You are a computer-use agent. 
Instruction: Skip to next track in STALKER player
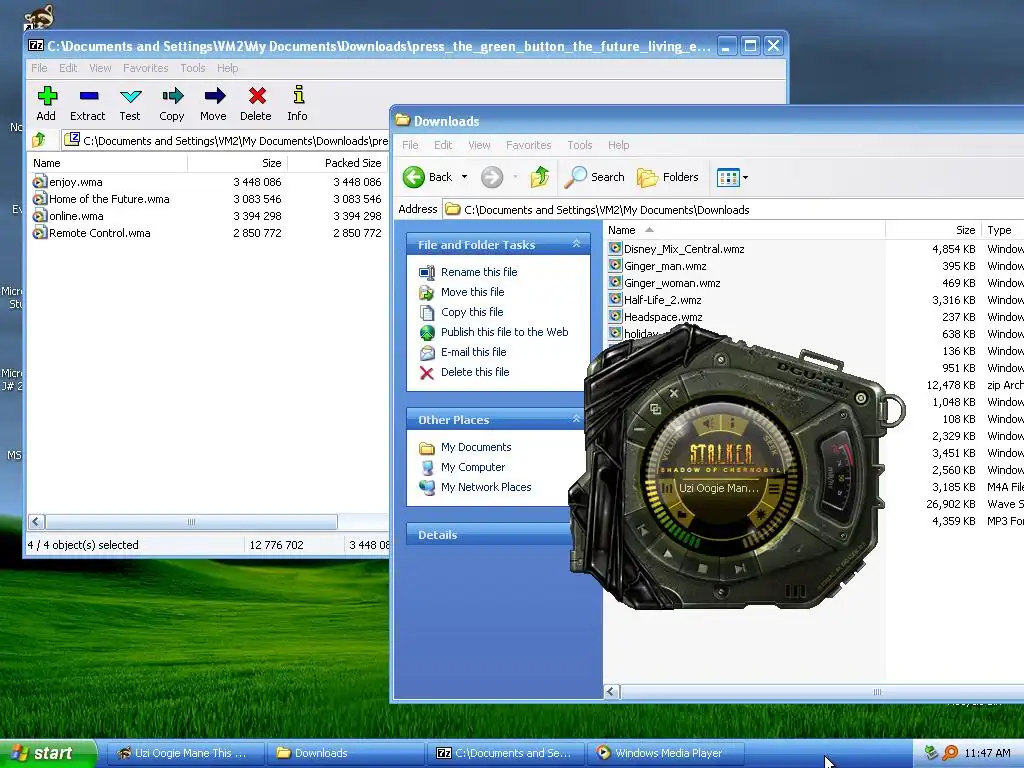coord(739,568)
